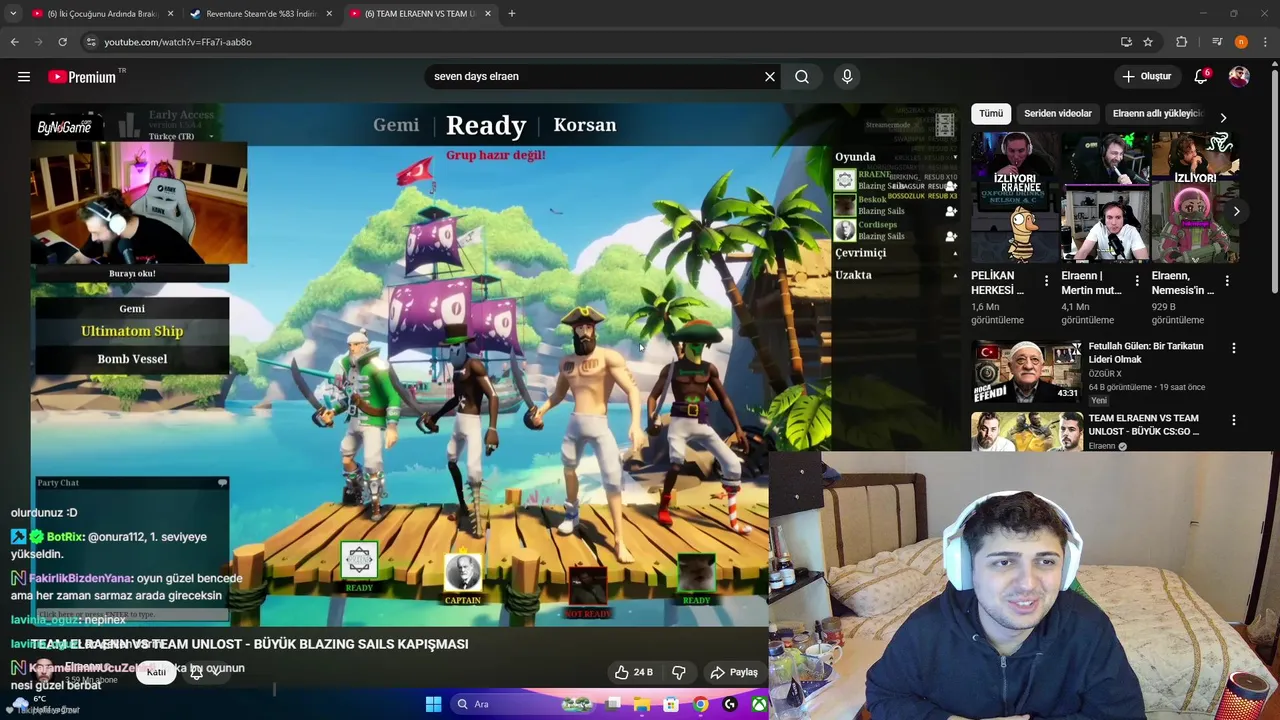Image resolution: width=1280 pixels, height=720 pixels.
Task: Open options for recommended TEAM ELRAENN video
Action: point(1233,421)
